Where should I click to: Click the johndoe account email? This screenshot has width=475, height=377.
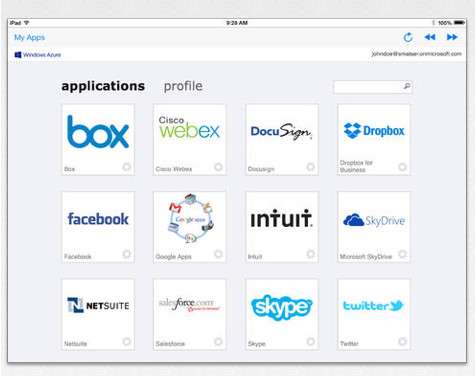(417, 54)
